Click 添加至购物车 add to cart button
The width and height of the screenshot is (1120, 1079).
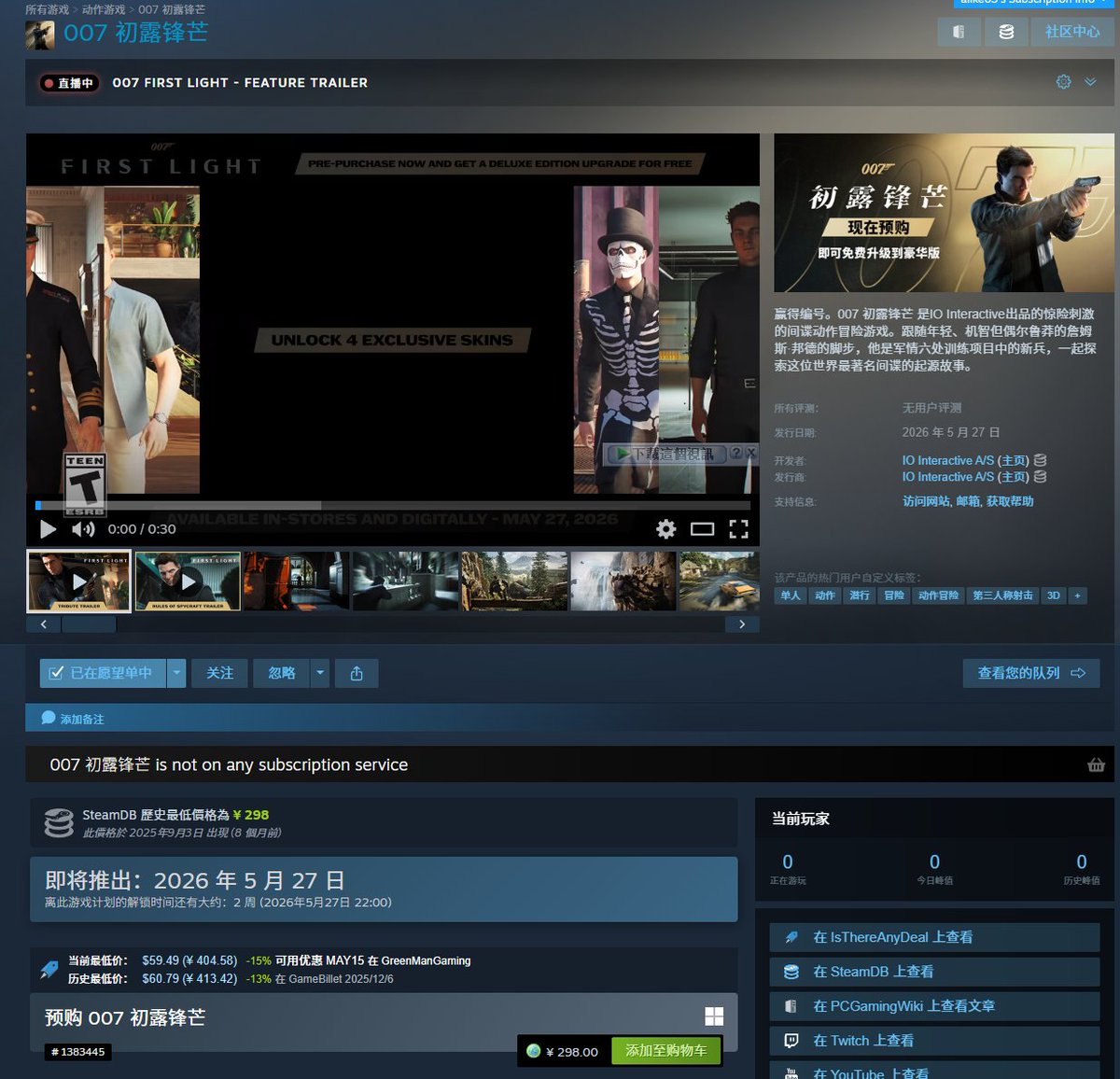(x=666, y=1051)
